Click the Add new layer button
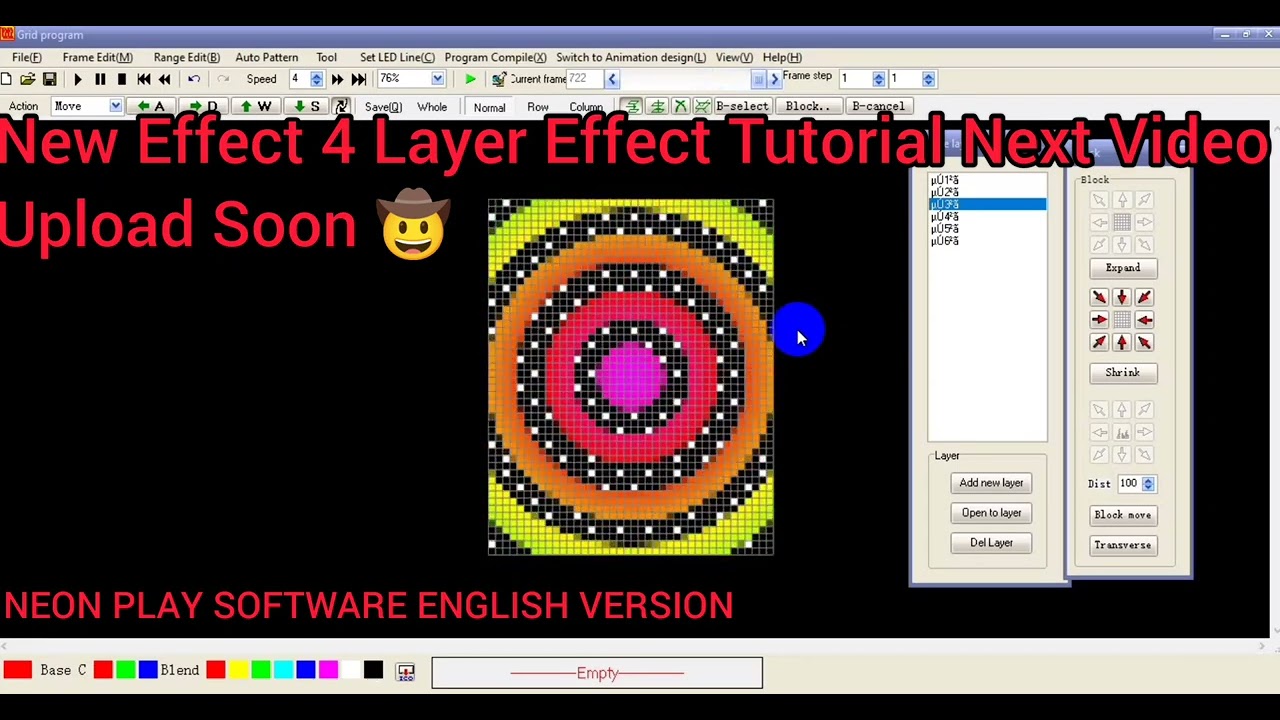This screenshot has width=1280, height=720. tap(991, 483)
